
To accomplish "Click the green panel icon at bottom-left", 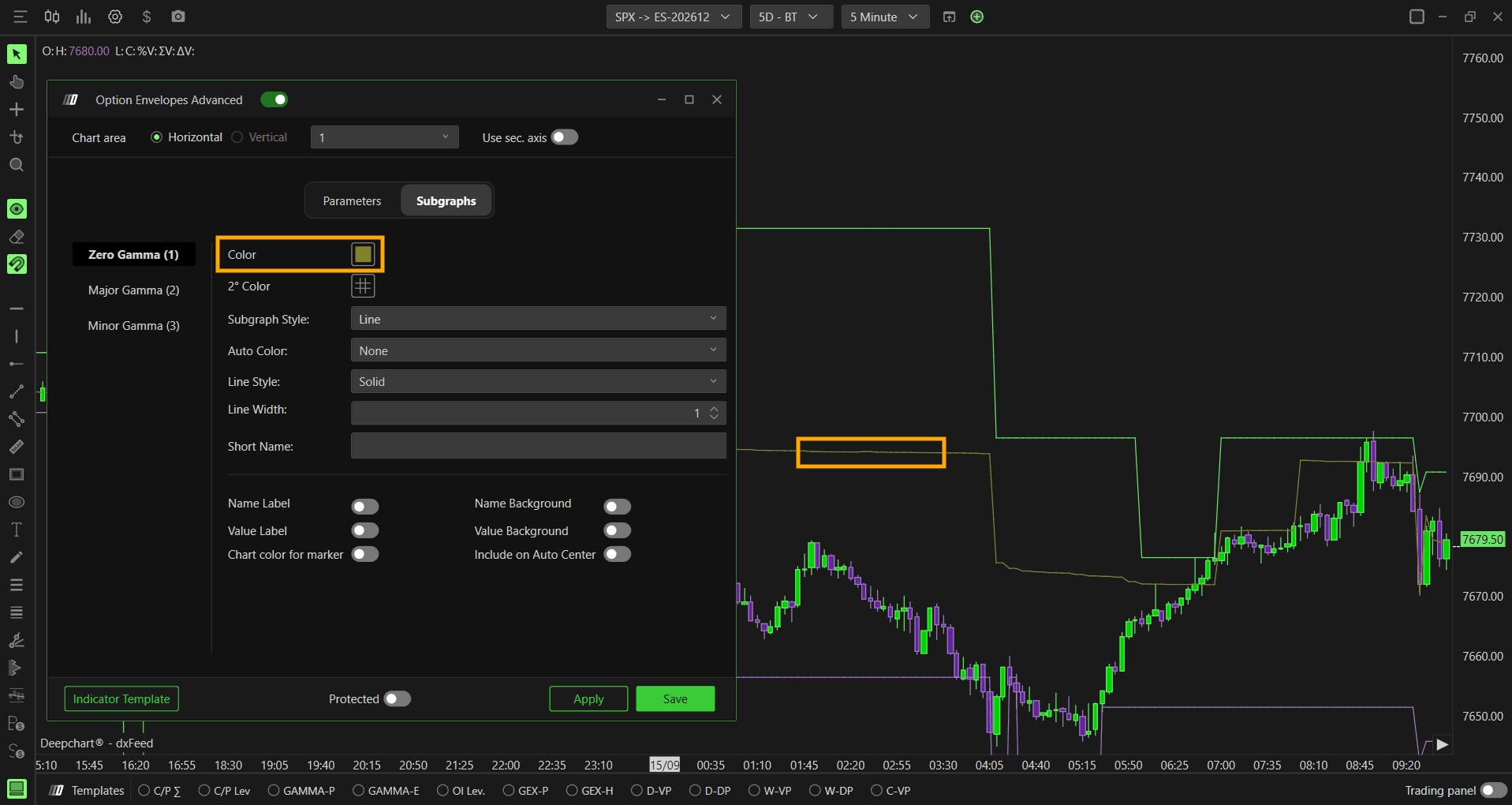I will 17,788.
